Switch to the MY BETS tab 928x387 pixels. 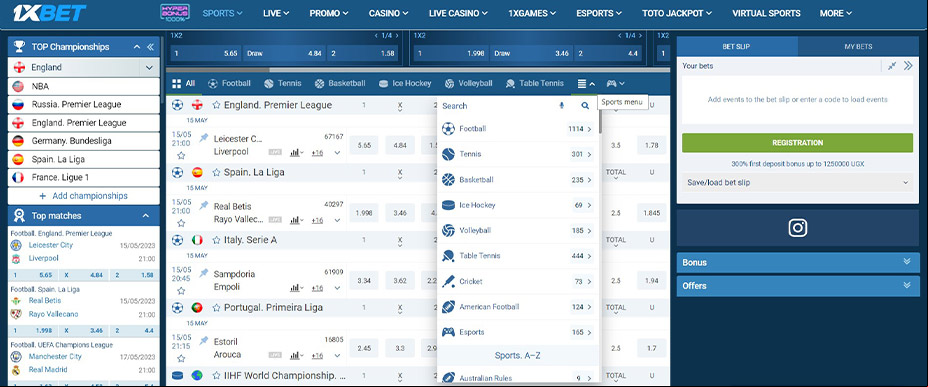point(858,47)
